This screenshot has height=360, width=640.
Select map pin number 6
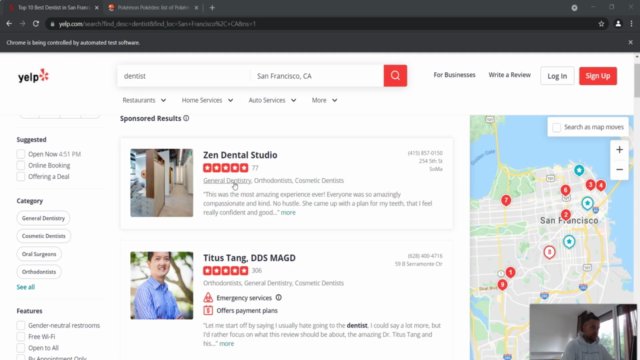click(x=565, y=190)
